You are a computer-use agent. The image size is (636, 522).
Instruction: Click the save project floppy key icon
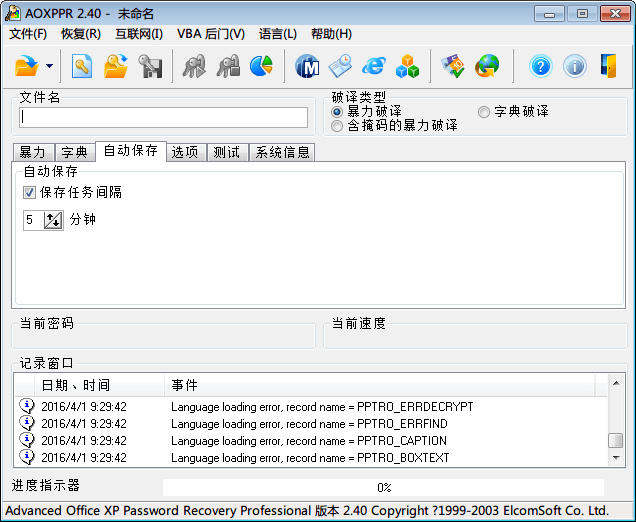150,66
